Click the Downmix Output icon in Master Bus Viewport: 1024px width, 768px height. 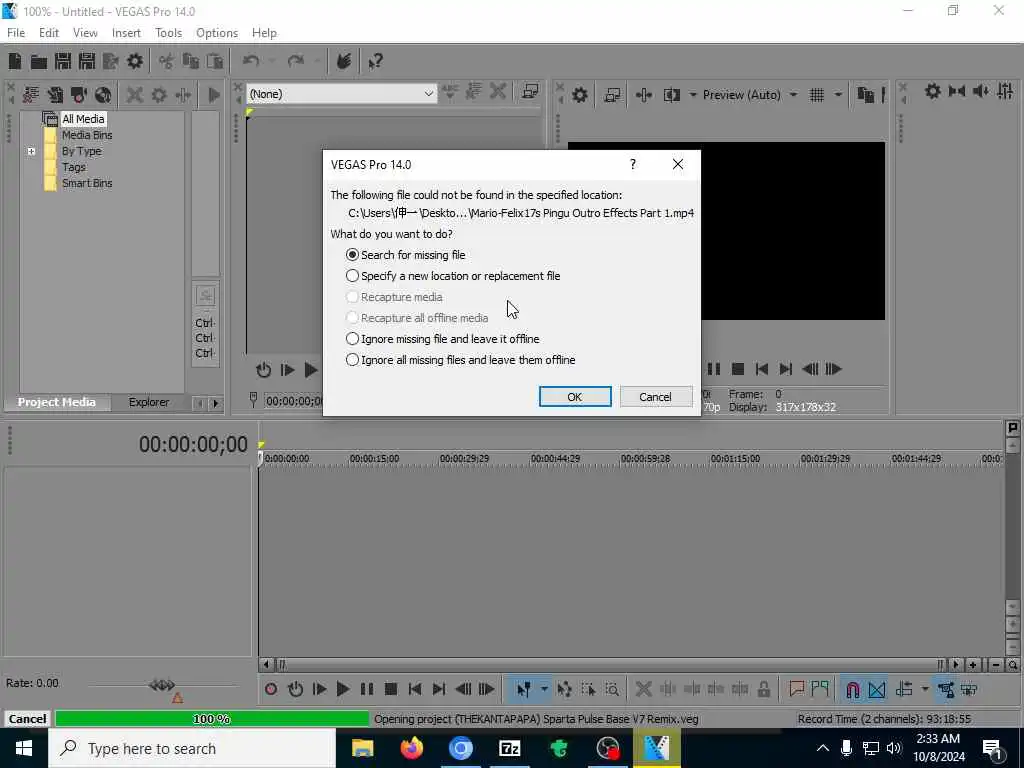(x=957, y=91)
